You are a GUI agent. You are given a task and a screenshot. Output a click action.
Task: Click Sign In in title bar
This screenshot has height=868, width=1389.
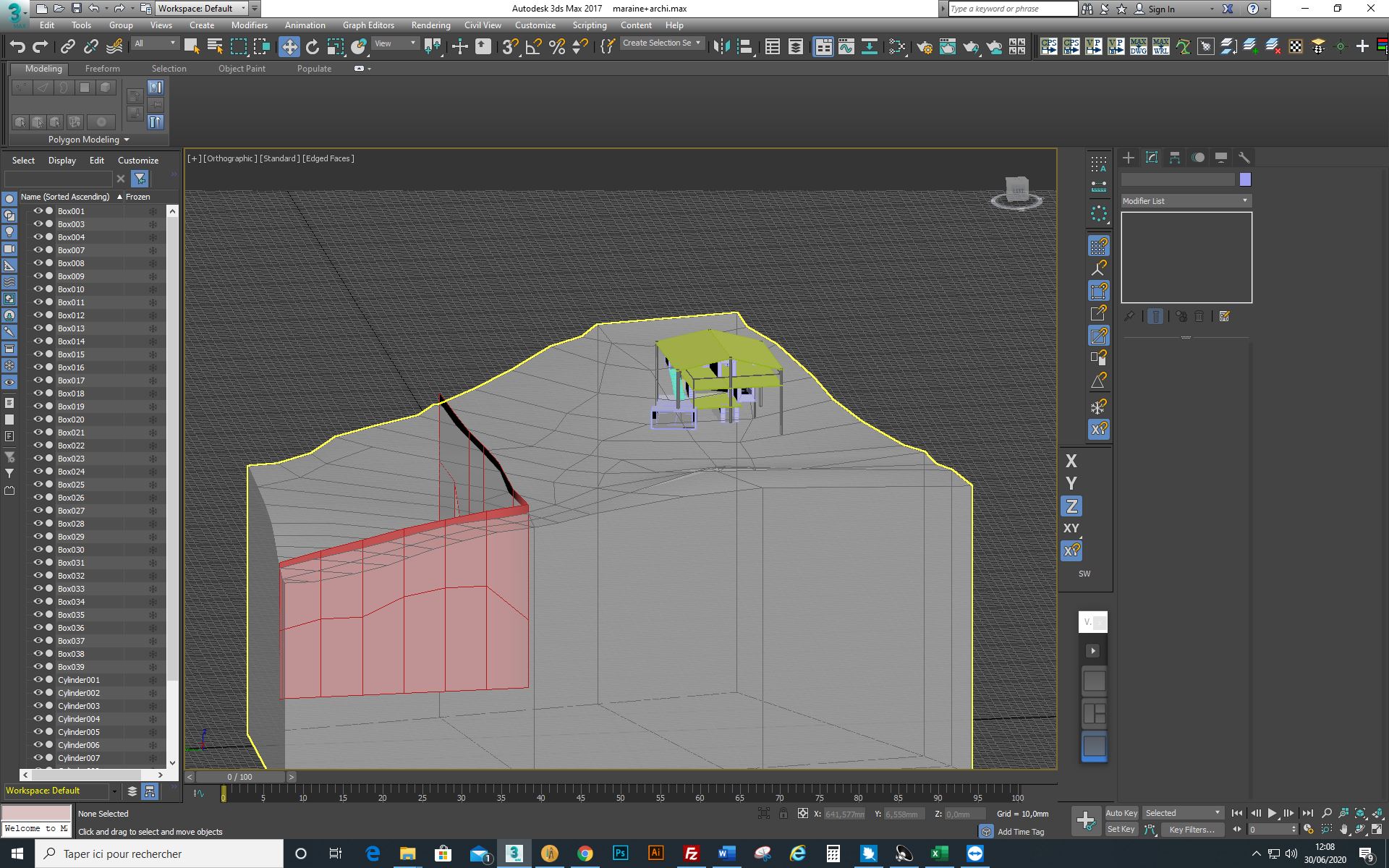click(1161, 9)
